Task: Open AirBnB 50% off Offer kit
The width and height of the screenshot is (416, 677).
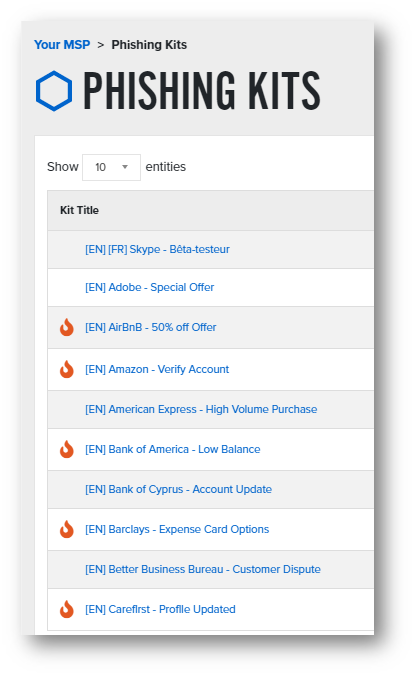Action: pyautogui.click(x=151, y=327)
